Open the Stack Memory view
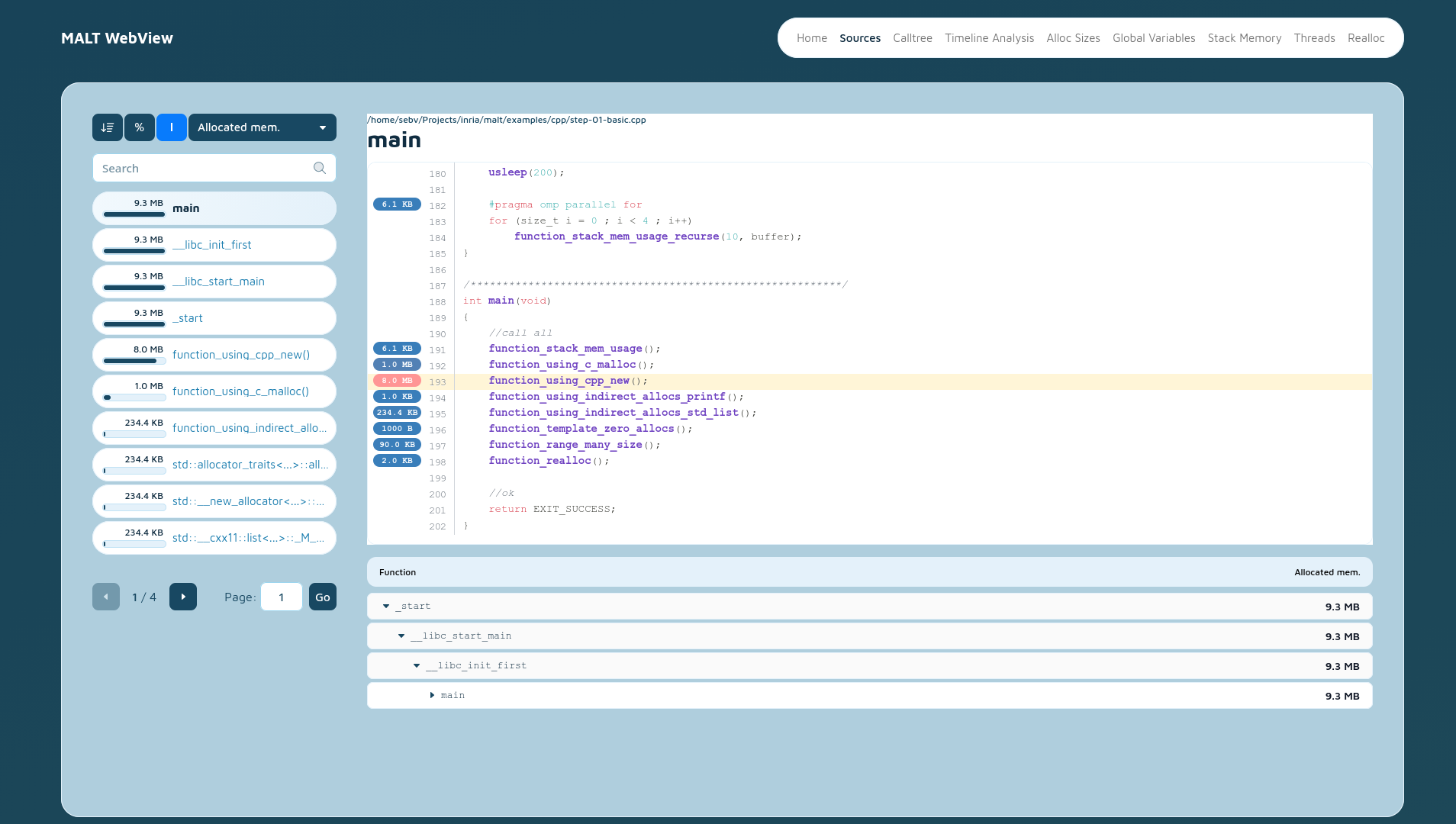The image size is (1456, 824). click(1244, 37)
